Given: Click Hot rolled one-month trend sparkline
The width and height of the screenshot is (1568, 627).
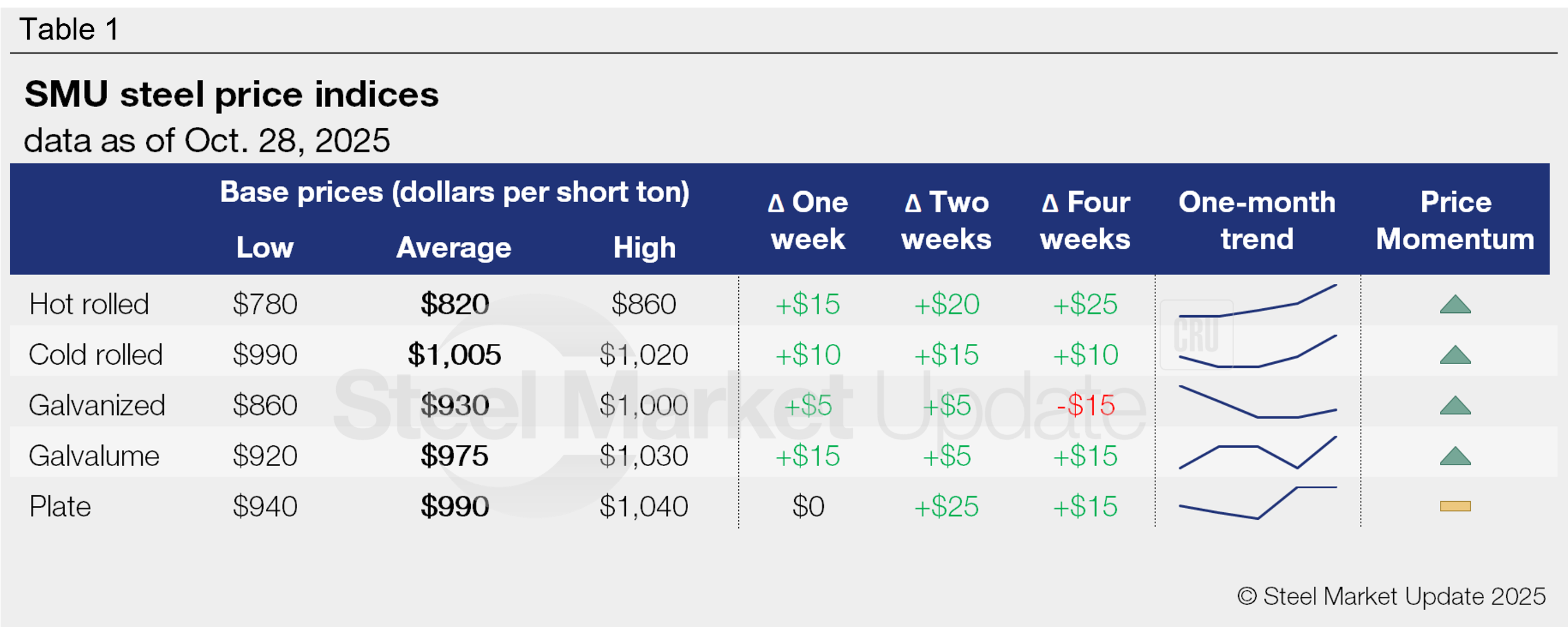Looking at the screenshot, I should coord(1257,303).
